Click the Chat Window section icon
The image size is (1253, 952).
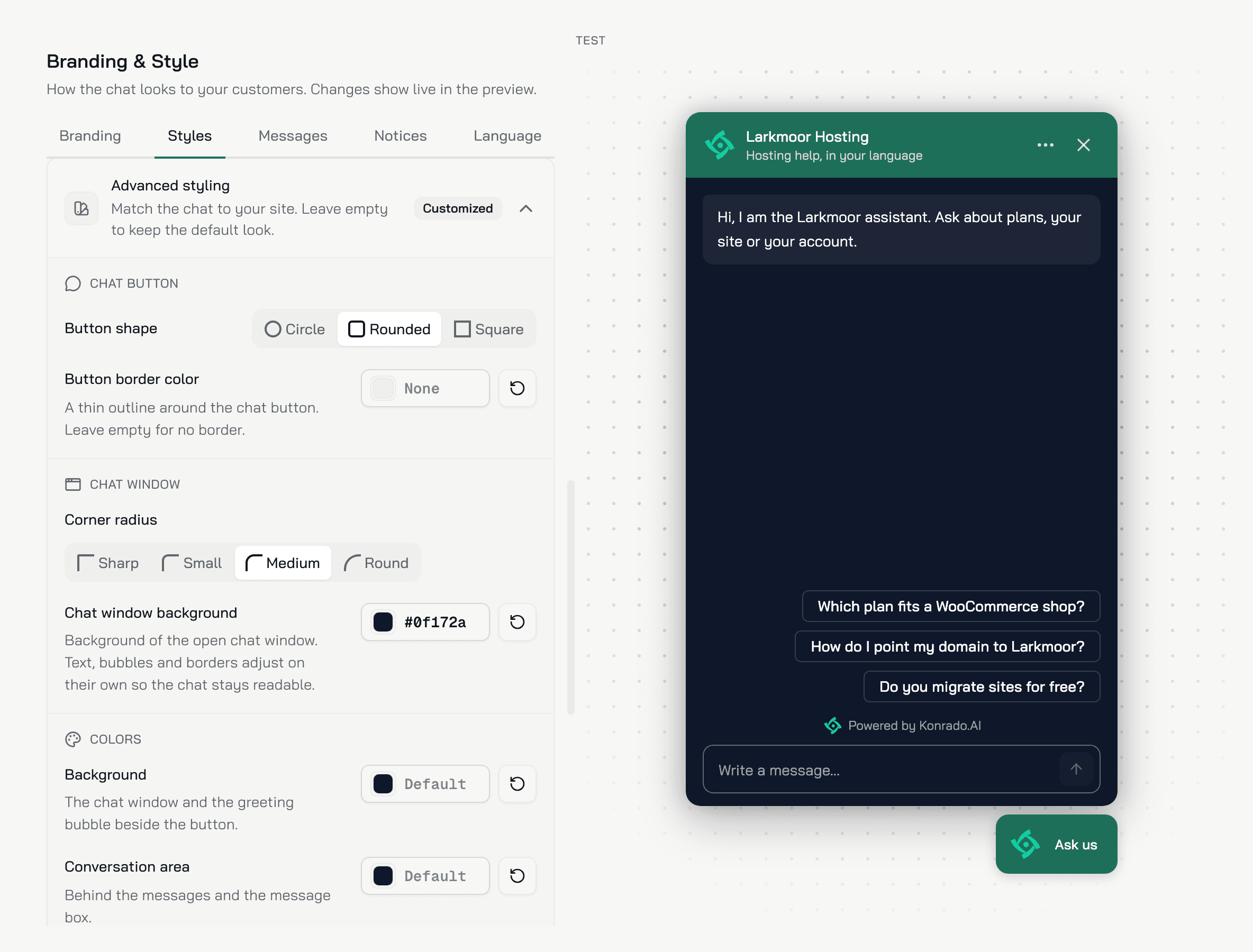coord(72,484)
